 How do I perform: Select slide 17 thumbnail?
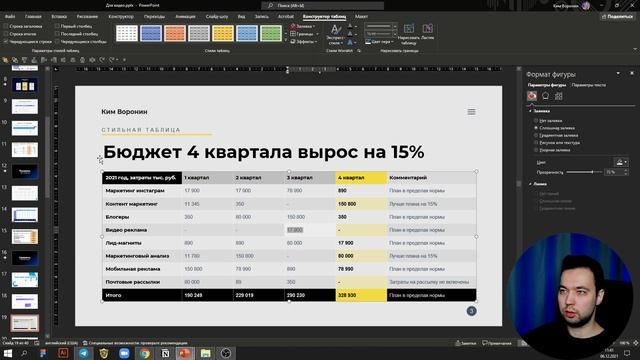25,280
